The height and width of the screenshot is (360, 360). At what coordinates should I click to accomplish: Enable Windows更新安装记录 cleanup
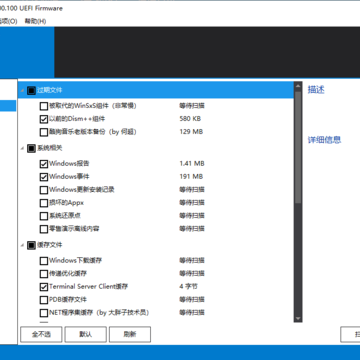(44, 190)
